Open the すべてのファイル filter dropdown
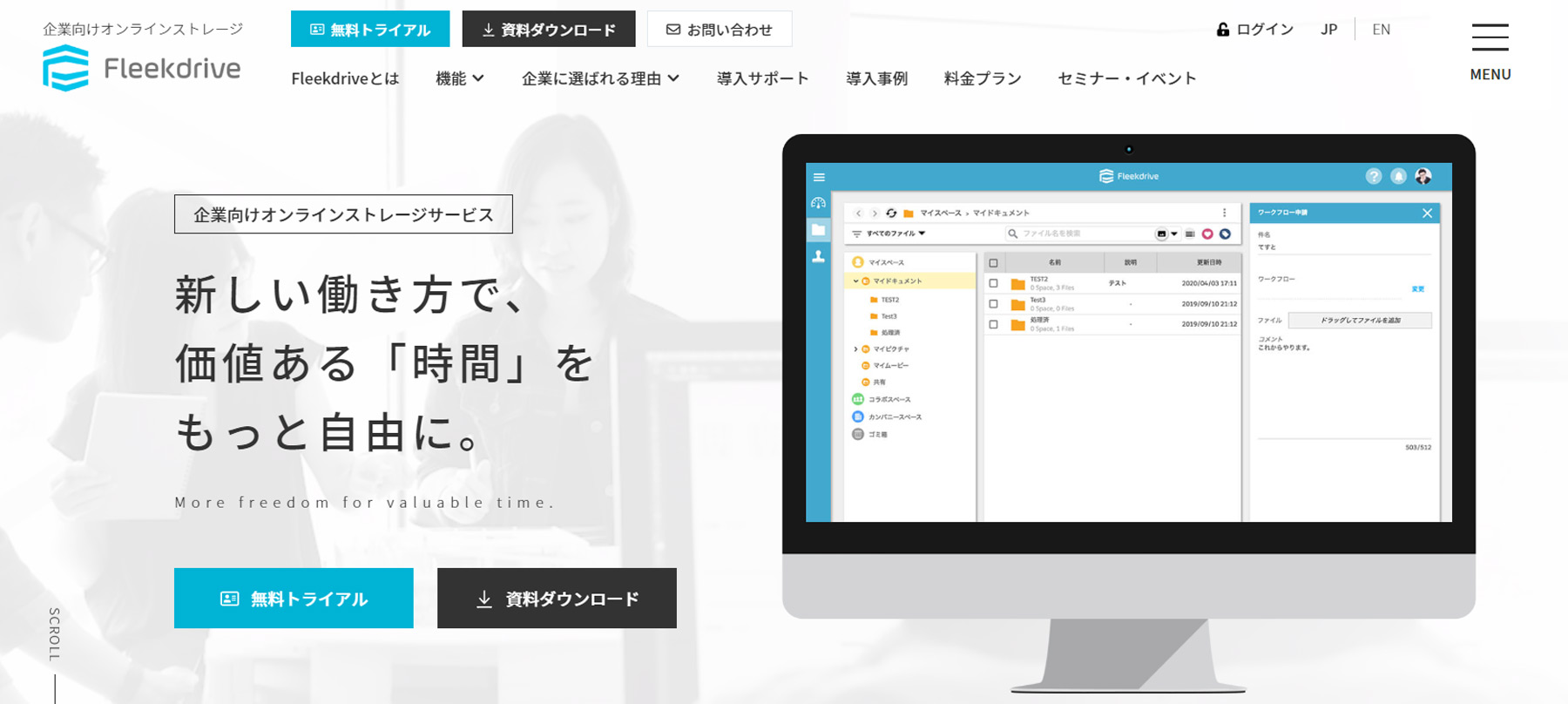 (x=896, y=234)
